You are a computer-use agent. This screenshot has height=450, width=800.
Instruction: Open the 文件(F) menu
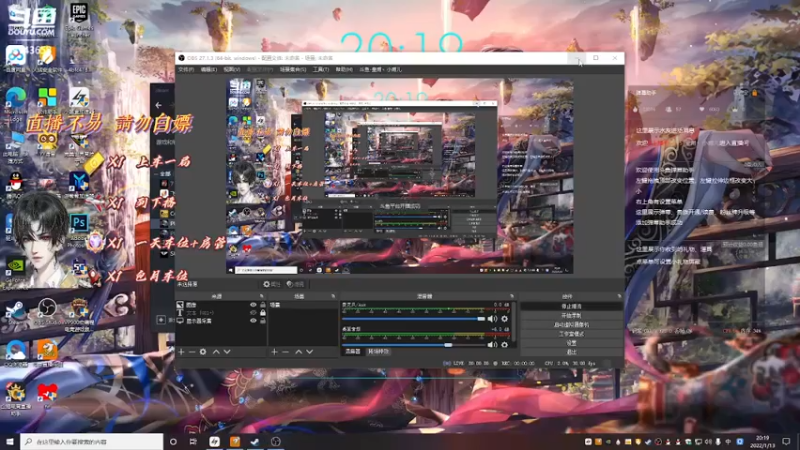(x=186, y=69)
